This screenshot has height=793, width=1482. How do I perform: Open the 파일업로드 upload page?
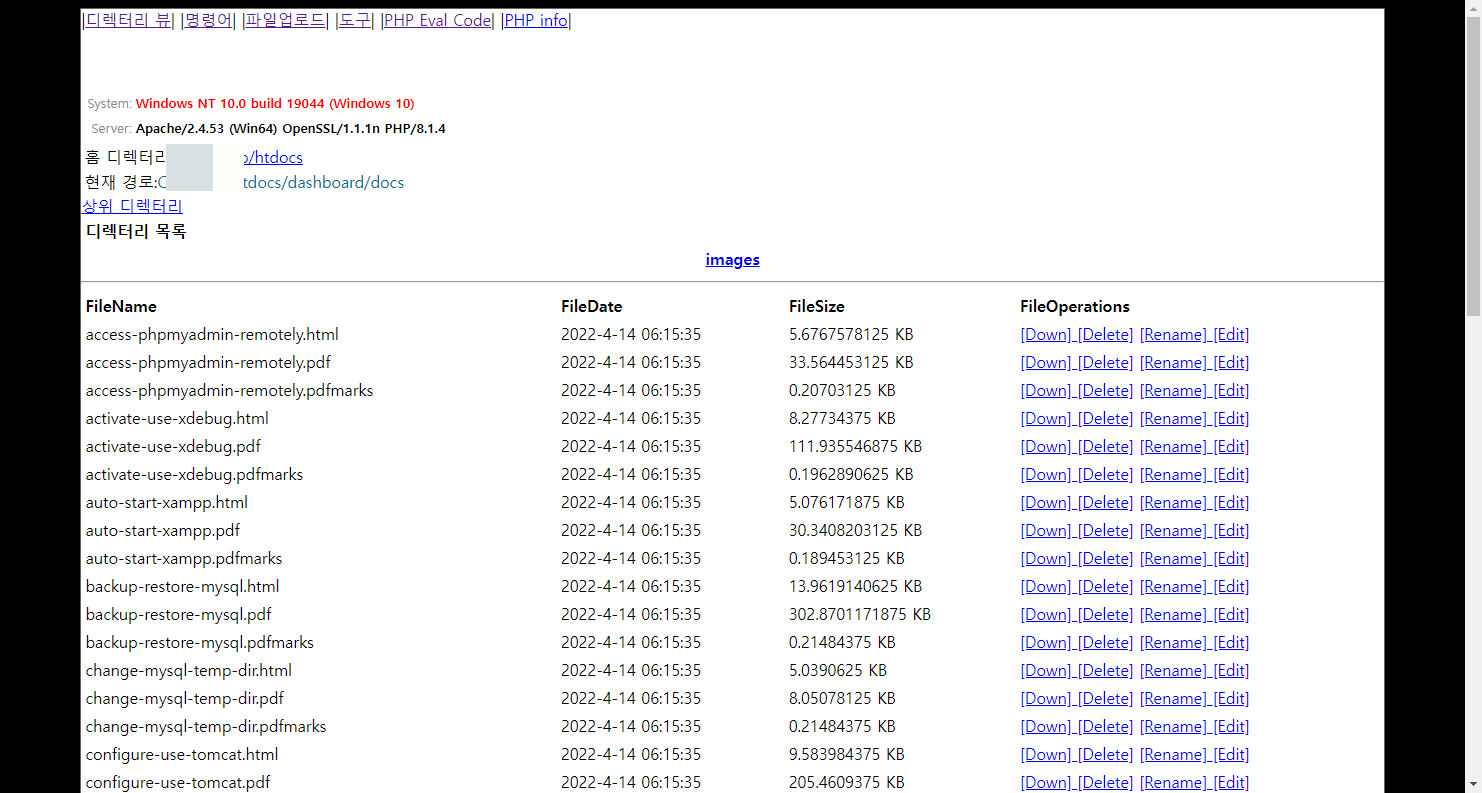pyautogui.click(x=284, y=20)
